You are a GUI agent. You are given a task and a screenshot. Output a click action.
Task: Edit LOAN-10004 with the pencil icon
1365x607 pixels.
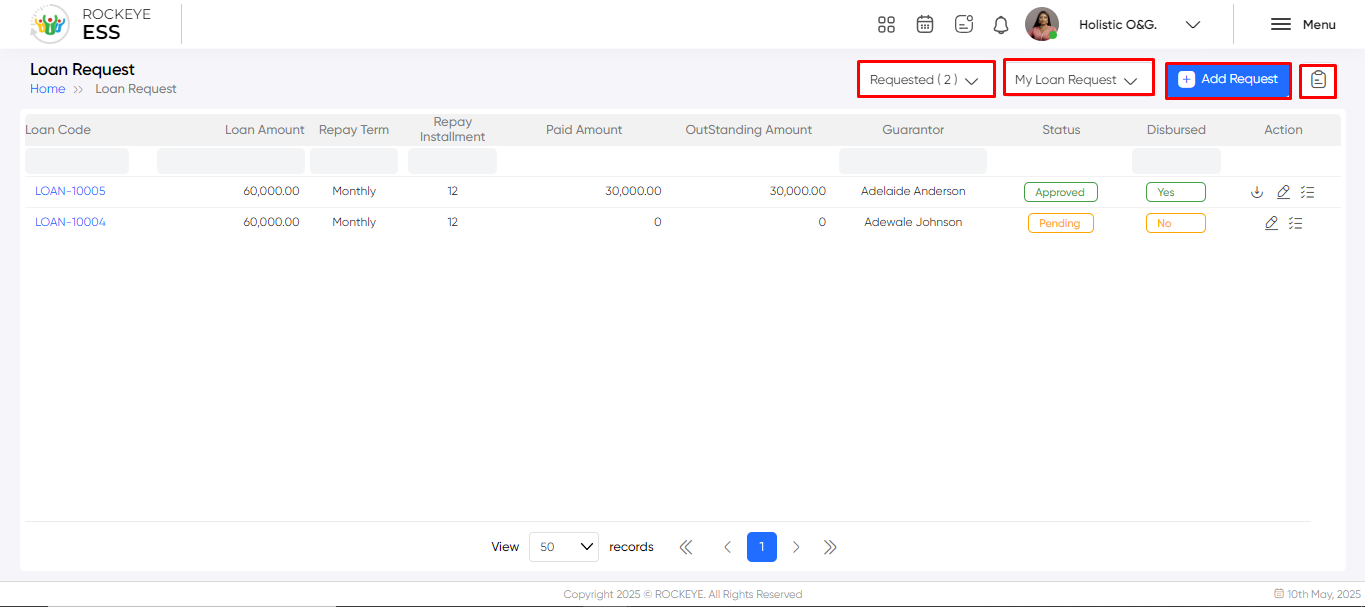tap(1271, 223)
